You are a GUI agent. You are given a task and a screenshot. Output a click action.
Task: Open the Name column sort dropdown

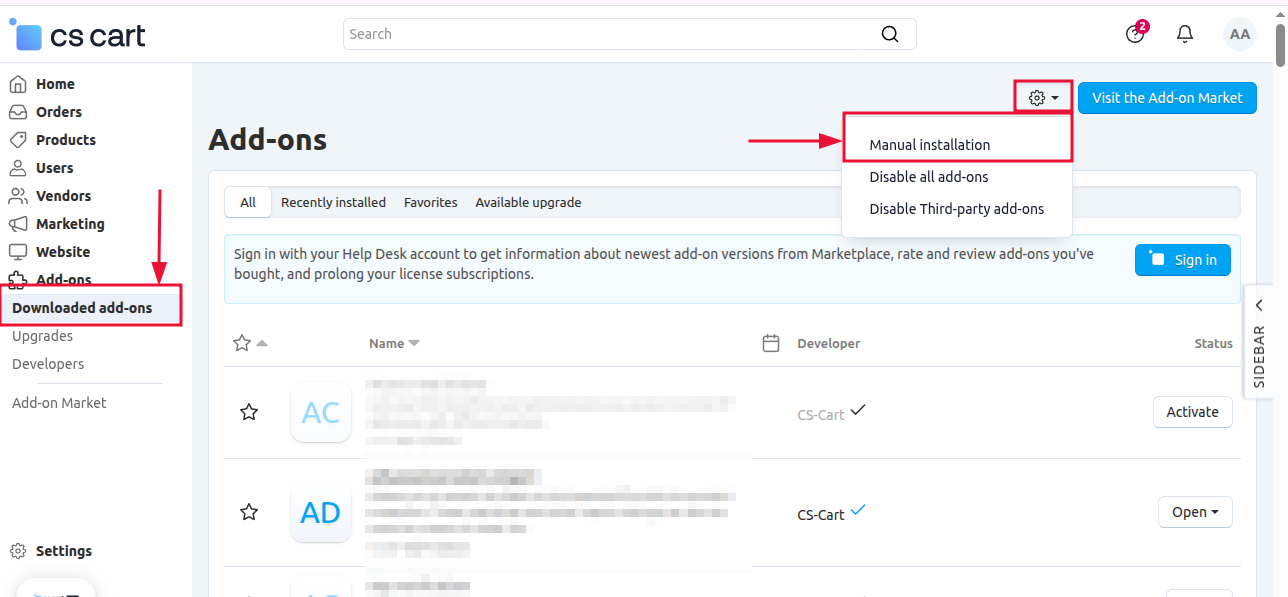(x=393, y=342)
